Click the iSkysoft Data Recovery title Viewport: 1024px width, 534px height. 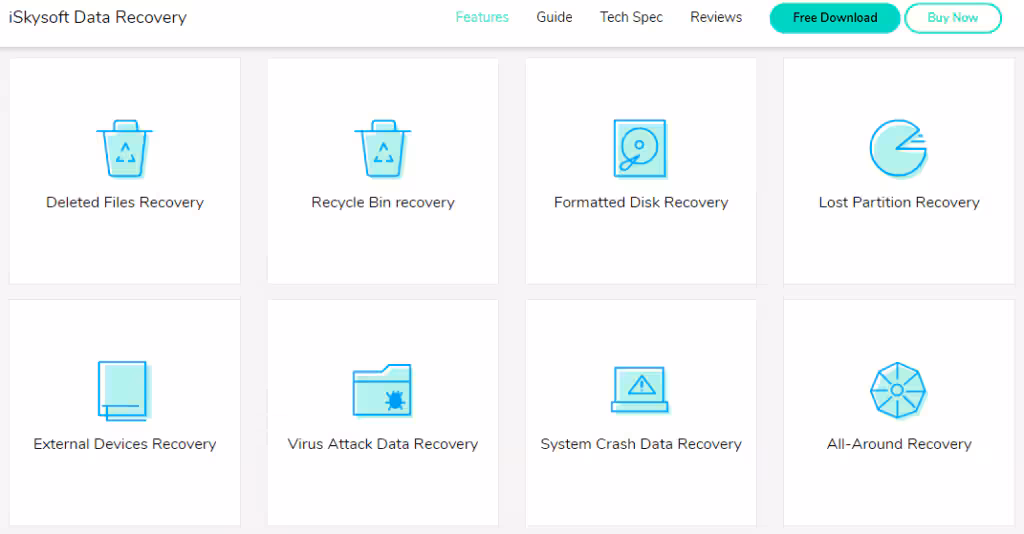pyautogui.click(x=98, y=18)
